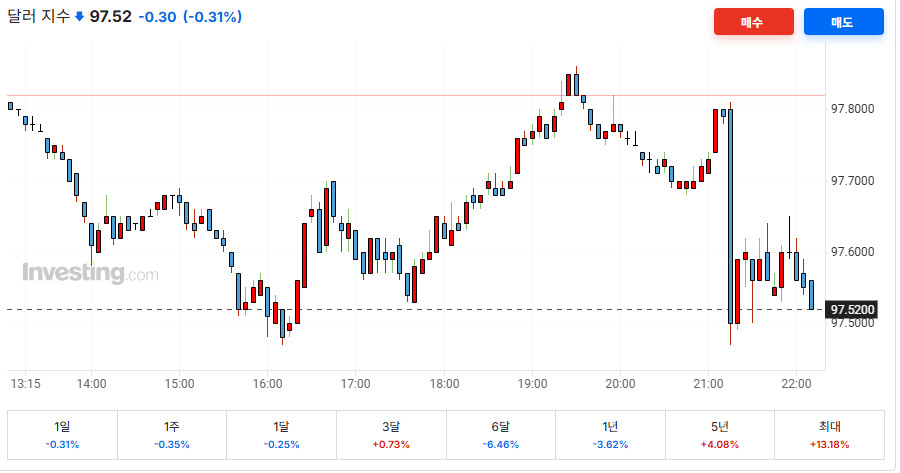Click the 14:00 time axis marker

click(x=91, y=383)
